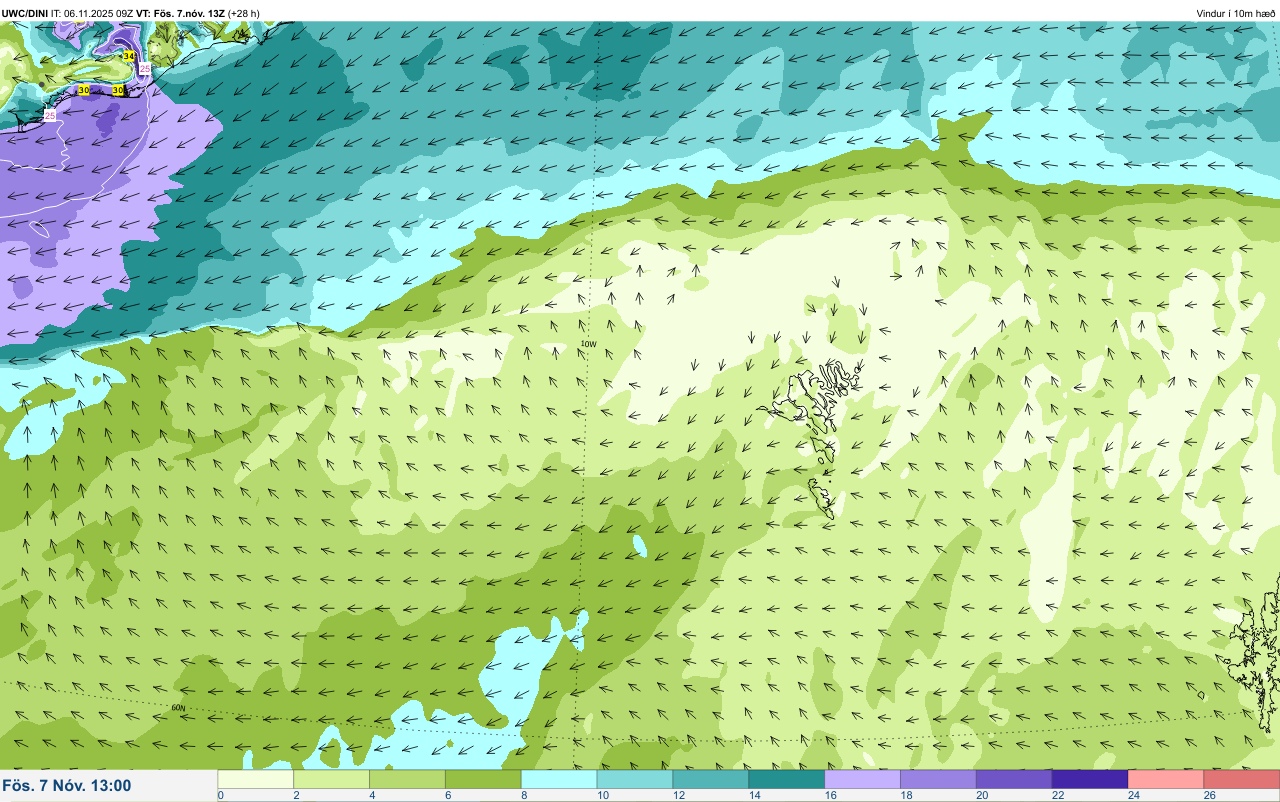Click the 24–26 light pink legend swatch
The height and width of the screenshot is (802, 1280).
click(x=1166, y=779)
